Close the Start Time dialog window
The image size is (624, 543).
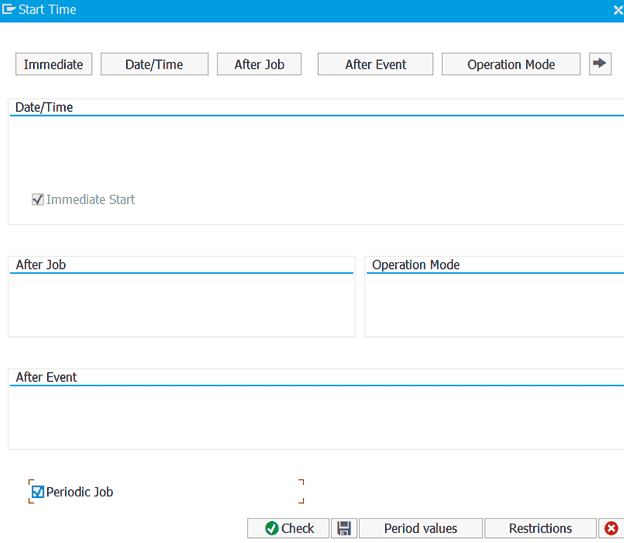617,10
